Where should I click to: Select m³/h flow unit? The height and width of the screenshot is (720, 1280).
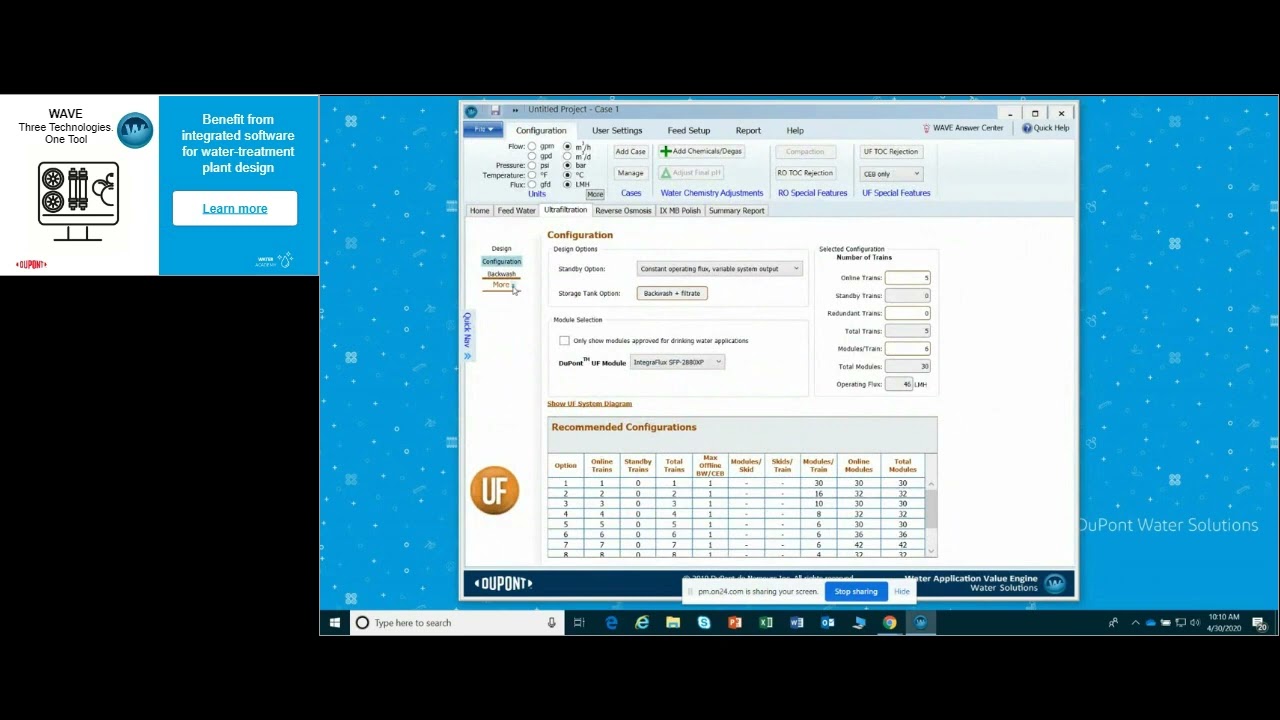tap(567, 147)
